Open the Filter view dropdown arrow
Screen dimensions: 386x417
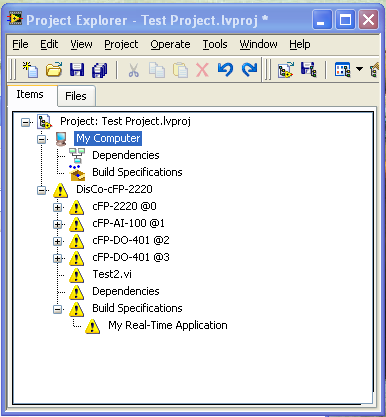pyautogui.click(x=359, y=69)
